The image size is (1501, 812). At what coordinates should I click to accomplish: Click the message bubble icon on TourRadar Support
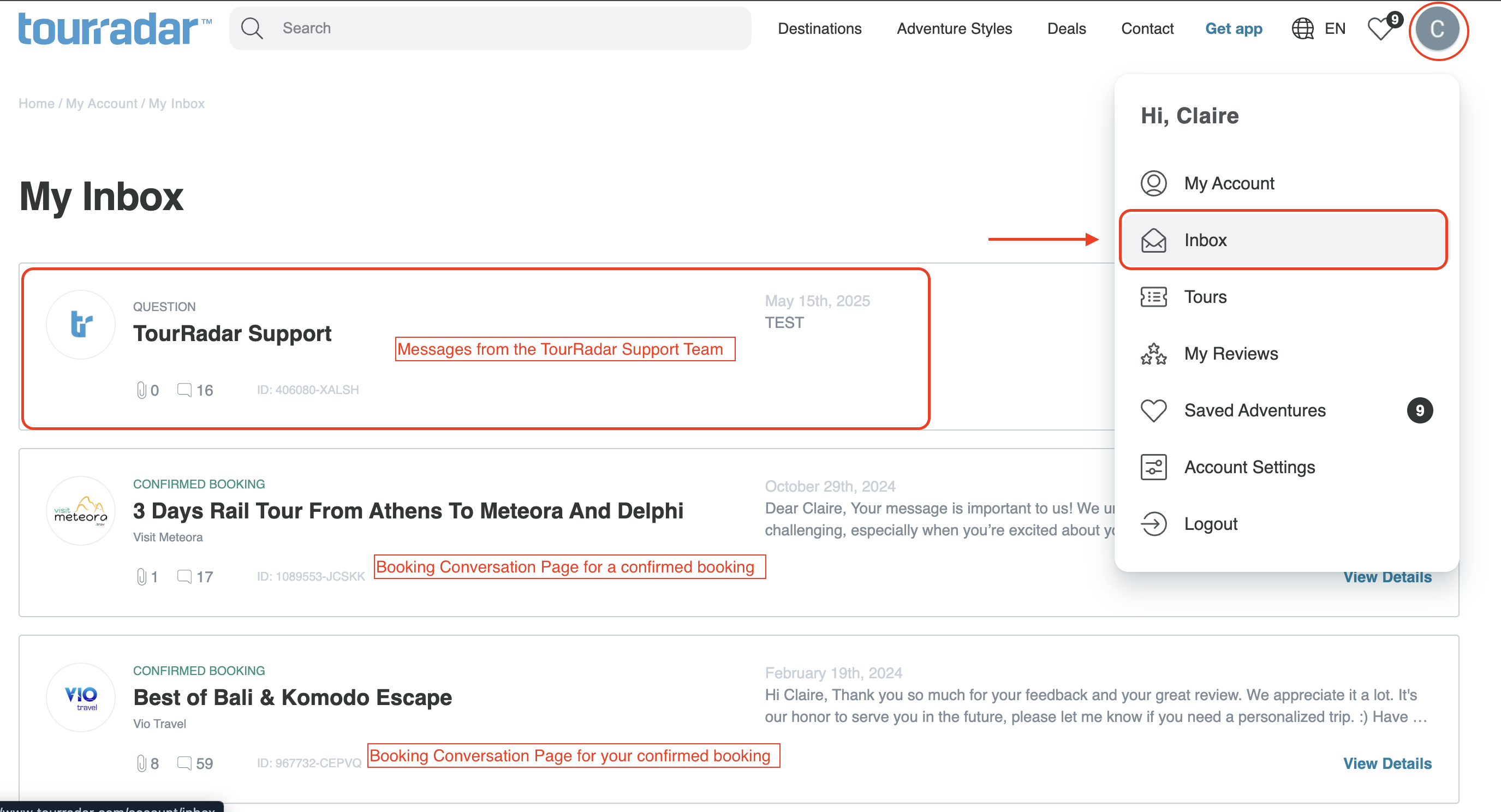[184, 389]
